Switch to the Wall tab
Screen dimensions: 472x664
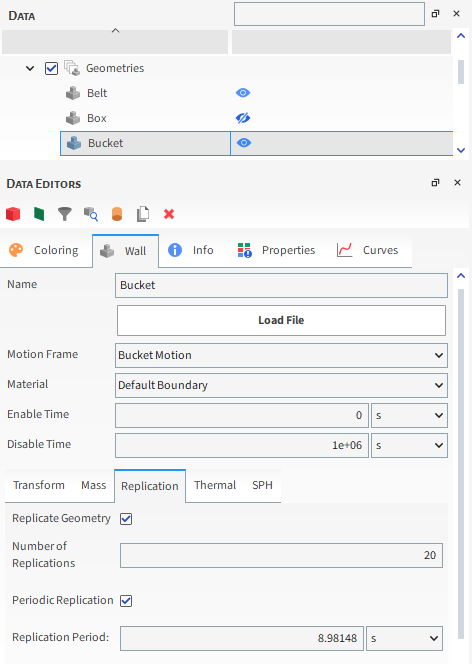[125, 251]
